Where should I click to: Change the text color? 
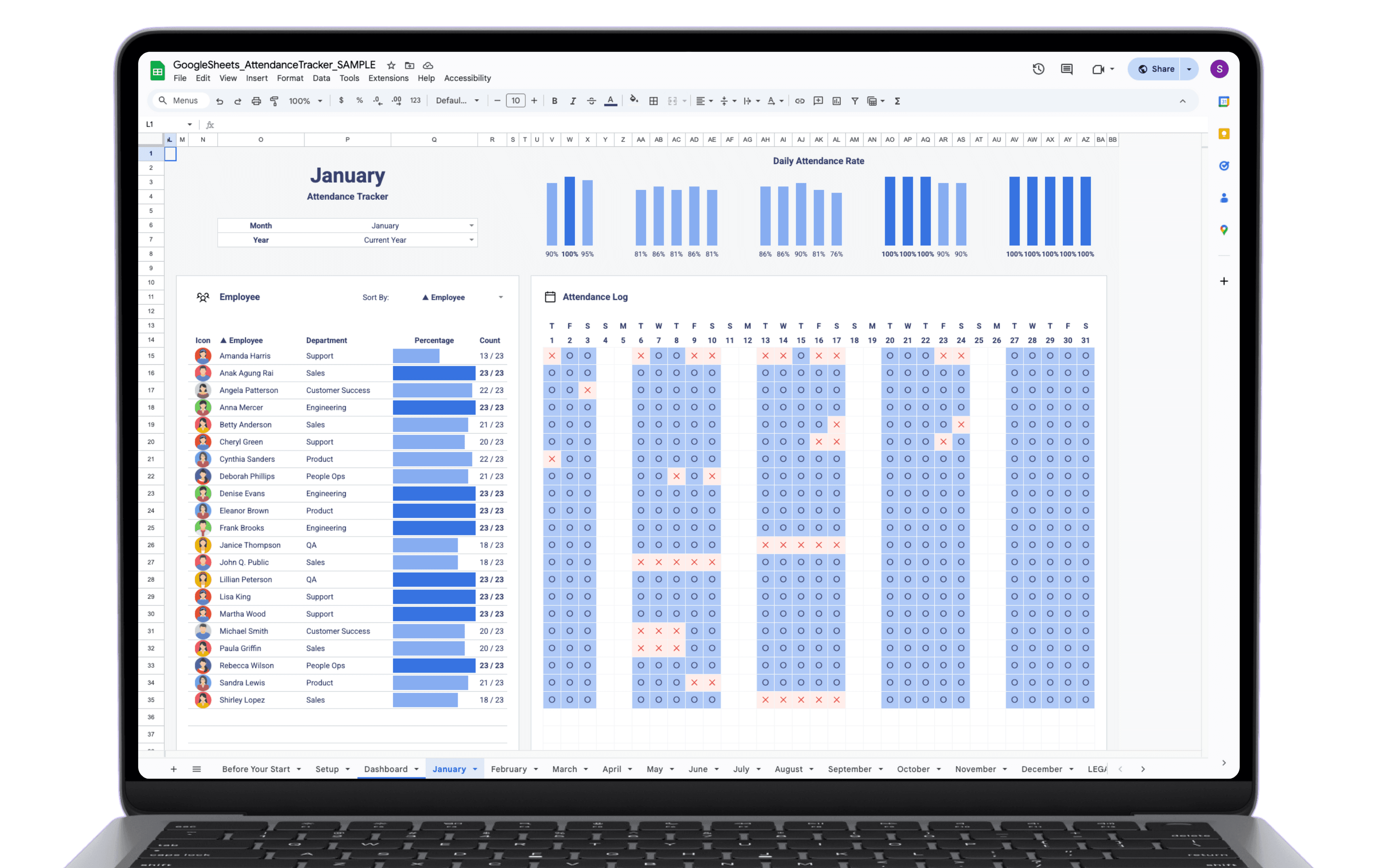(x=610, y=101)
